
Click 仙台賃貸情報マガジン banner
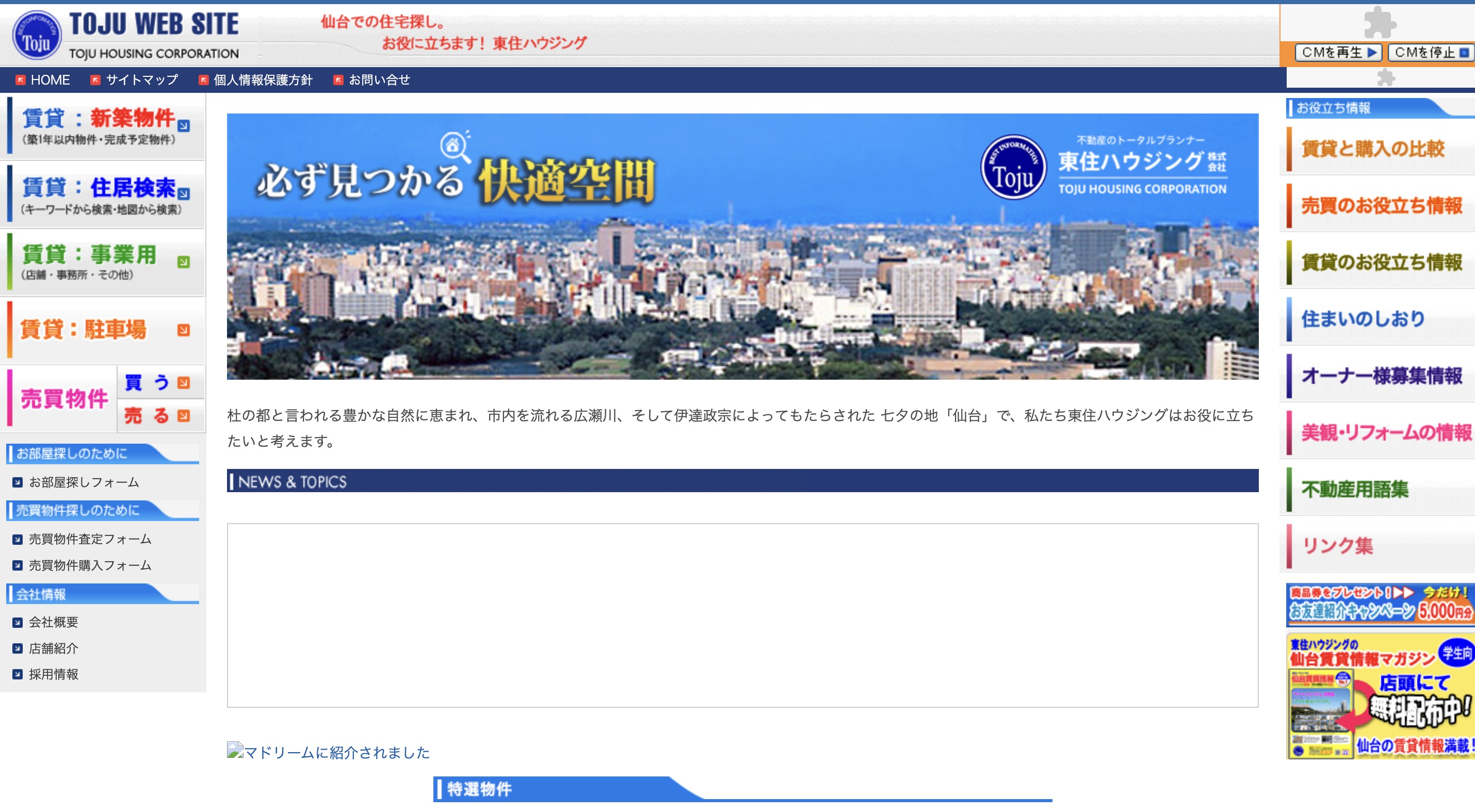coord(1380,696)
